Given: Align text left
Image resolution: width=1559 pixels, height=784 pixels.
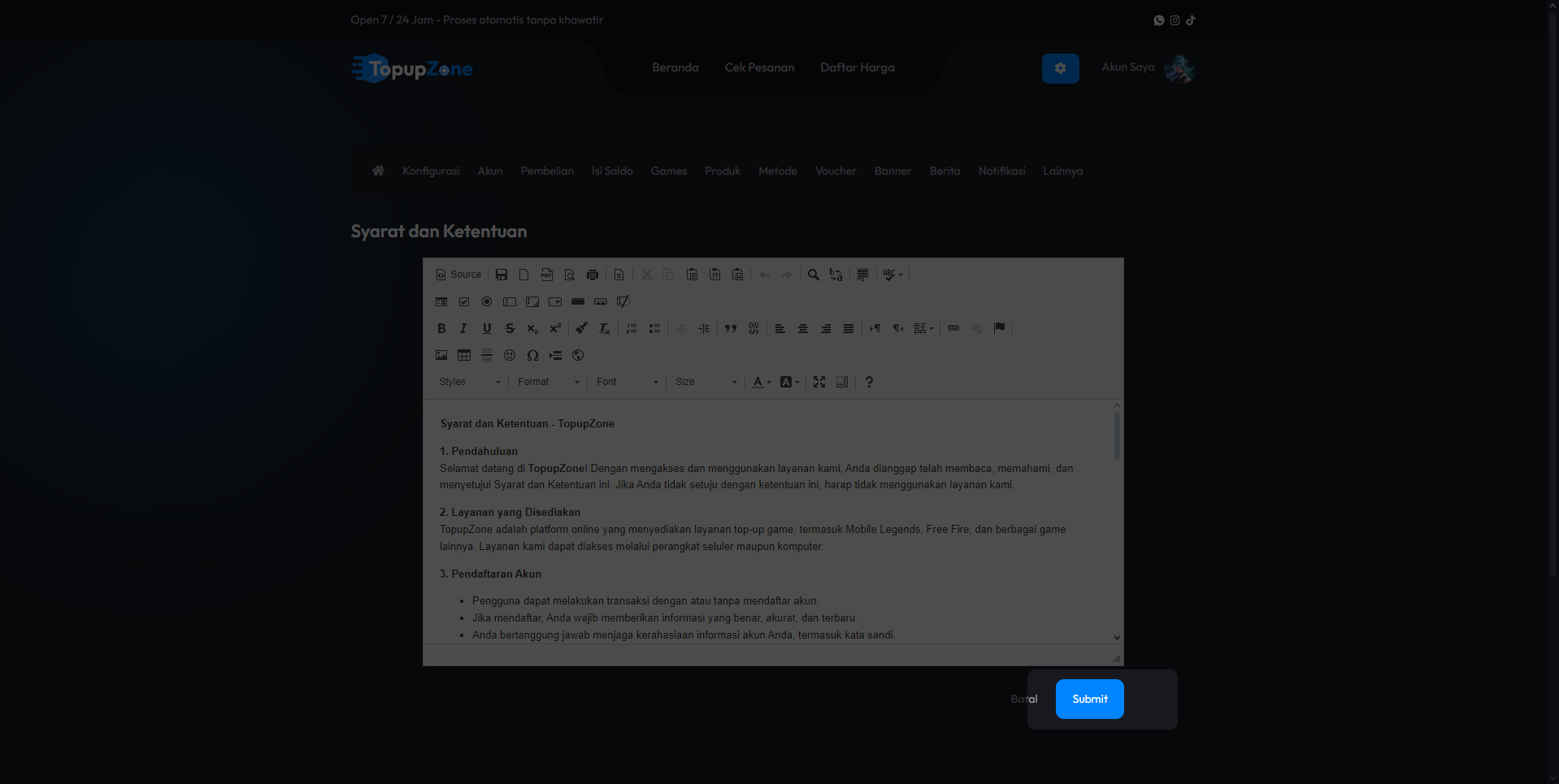Looking at the screenshot, I should 779,328.
